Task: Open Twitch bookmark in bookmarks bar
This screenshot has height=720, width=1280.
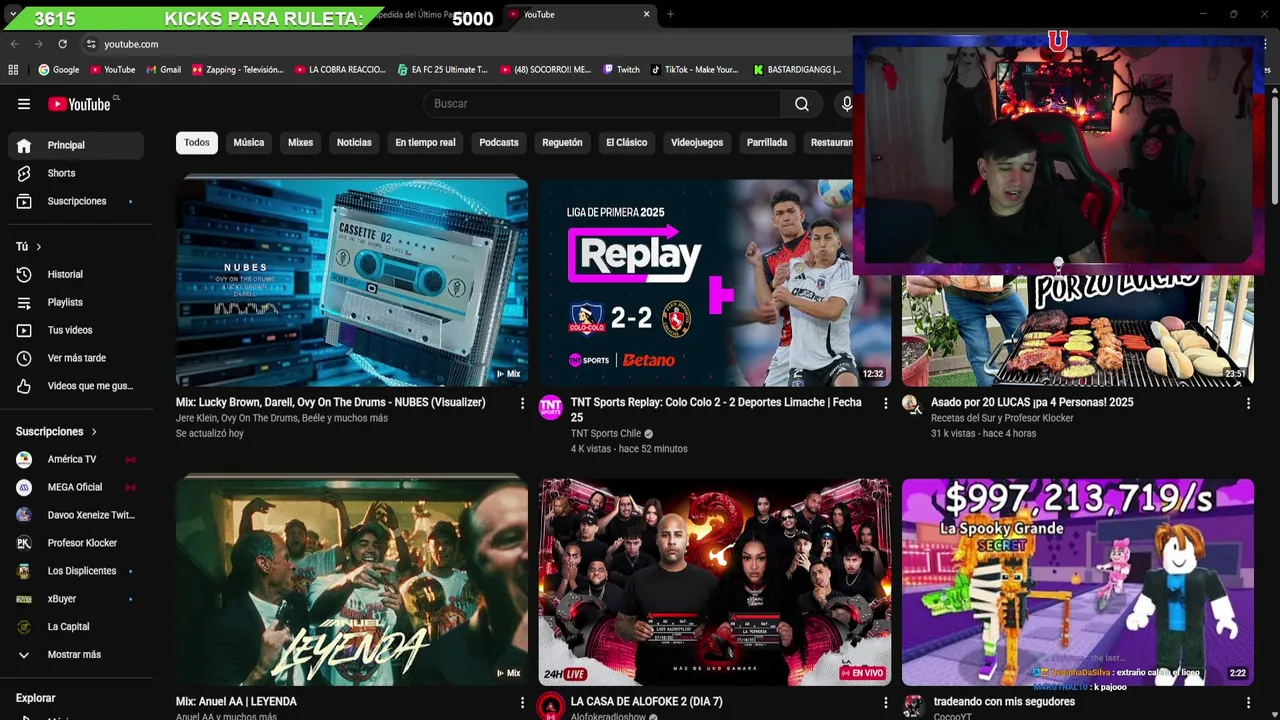Action: tap(620, 70)
